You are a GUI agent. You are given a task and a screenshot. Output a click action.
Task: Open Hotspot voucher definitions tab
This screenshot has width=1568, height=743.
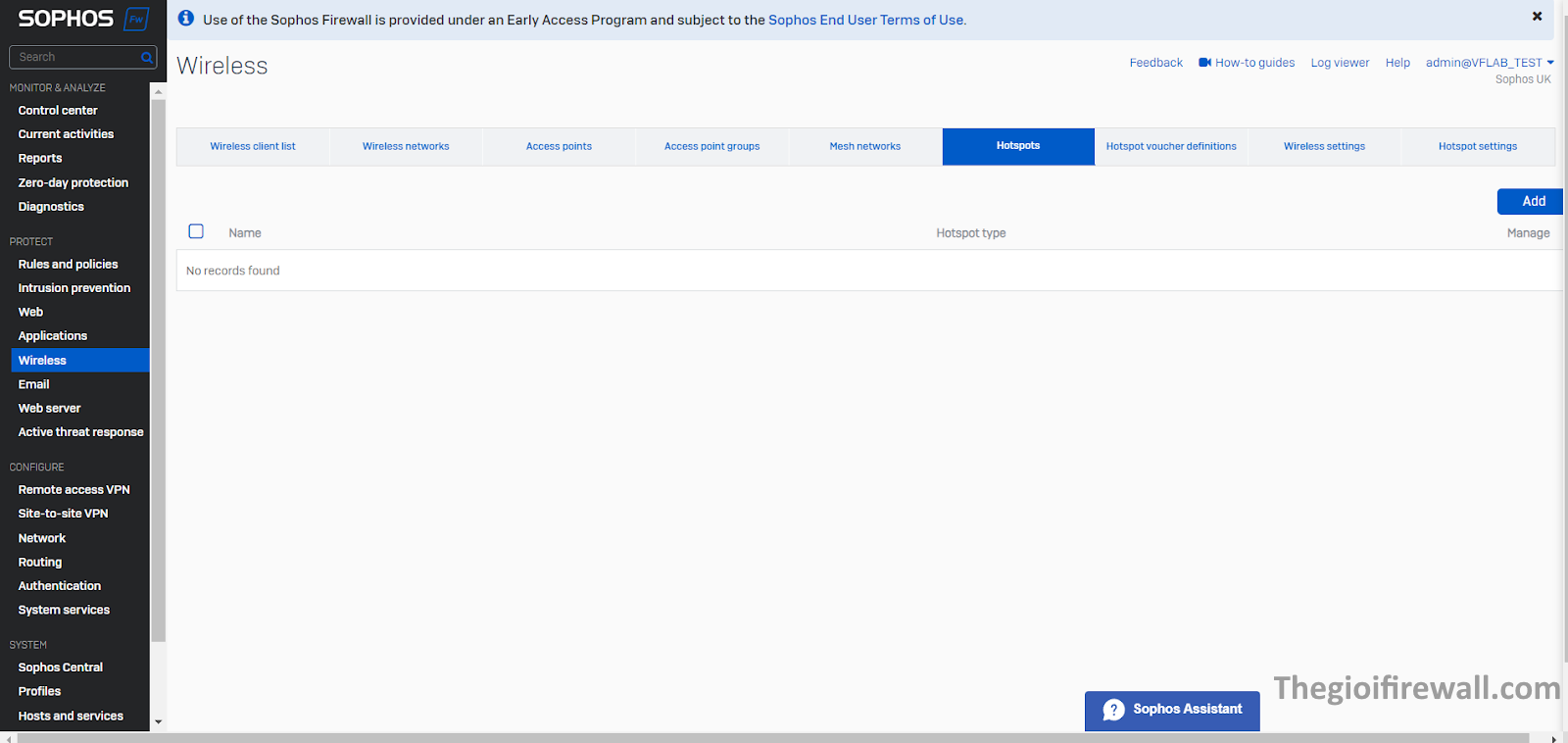click(x=1171, y=146)
